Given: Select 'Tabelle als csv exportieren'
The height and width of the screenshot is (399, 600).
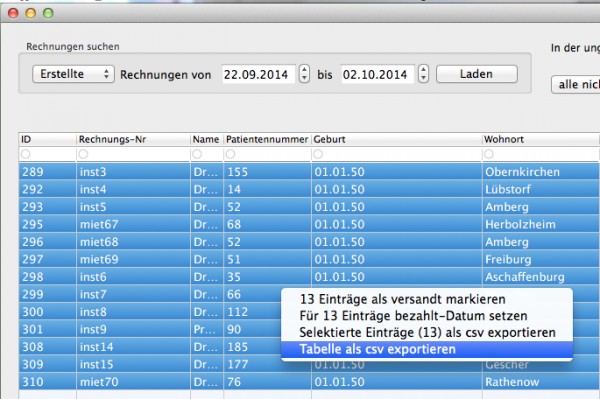Looking at the screenshot, I should tap(427, 349).
